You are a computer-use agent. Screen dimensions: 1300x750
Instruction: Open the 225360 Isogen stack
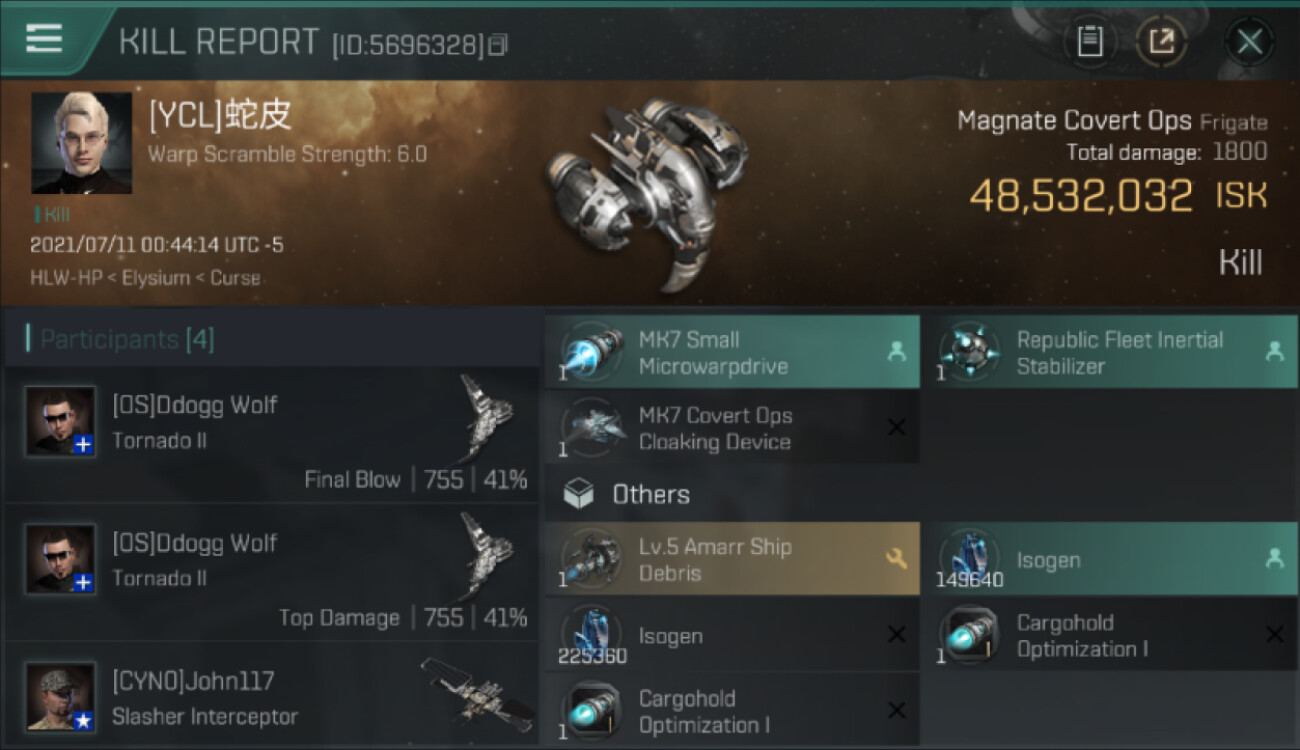(732, 635)
